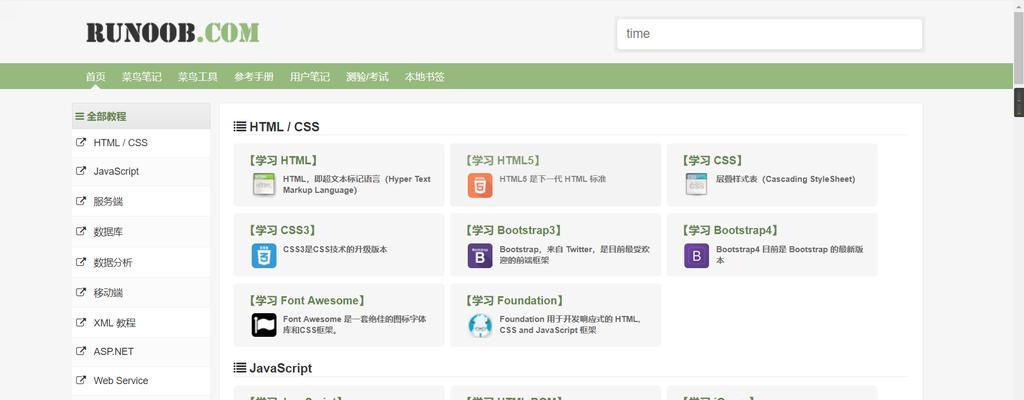This screenshot has height=400, width=1024.
Task: Click list icon beside JavaScript section heading
Action: coord(240,368)
